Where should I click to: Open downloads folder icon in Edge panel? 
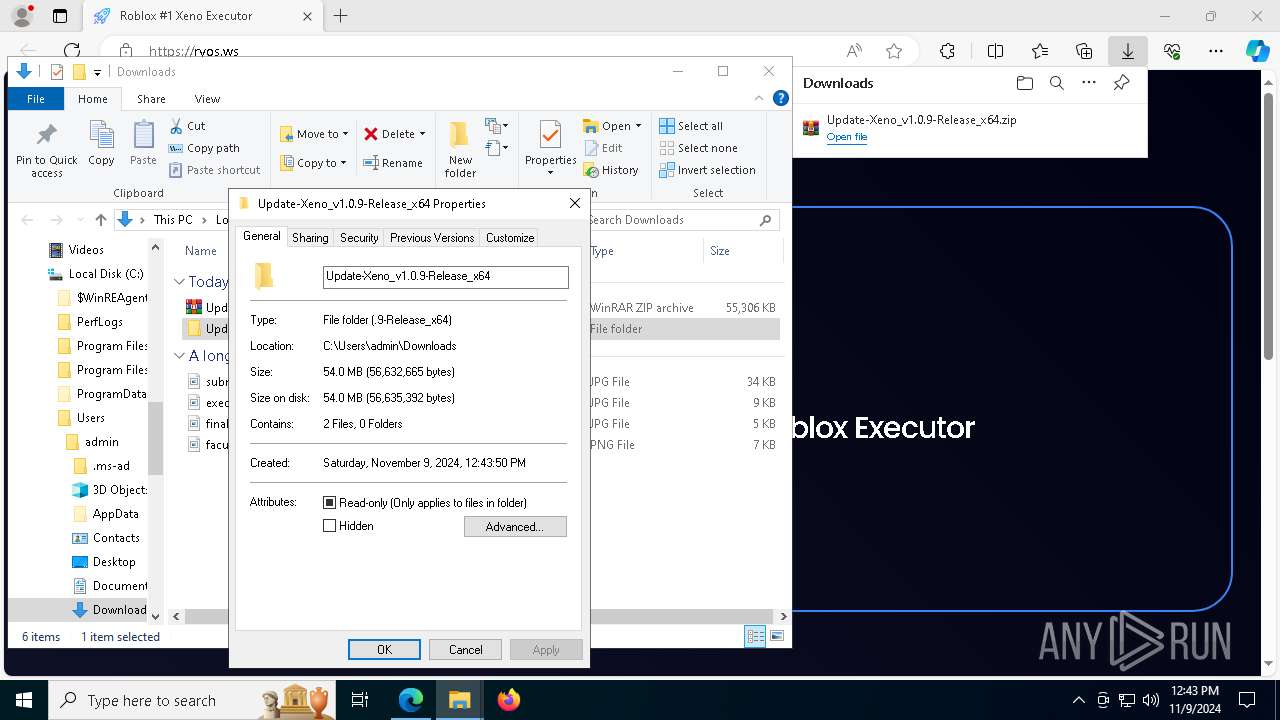tap(1024, 83)
